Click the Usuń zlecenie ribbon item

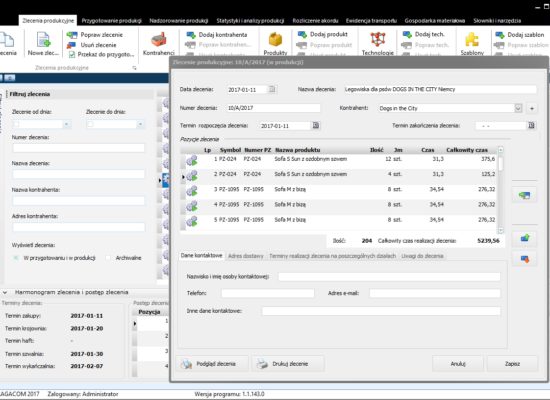tap(92, 45)
